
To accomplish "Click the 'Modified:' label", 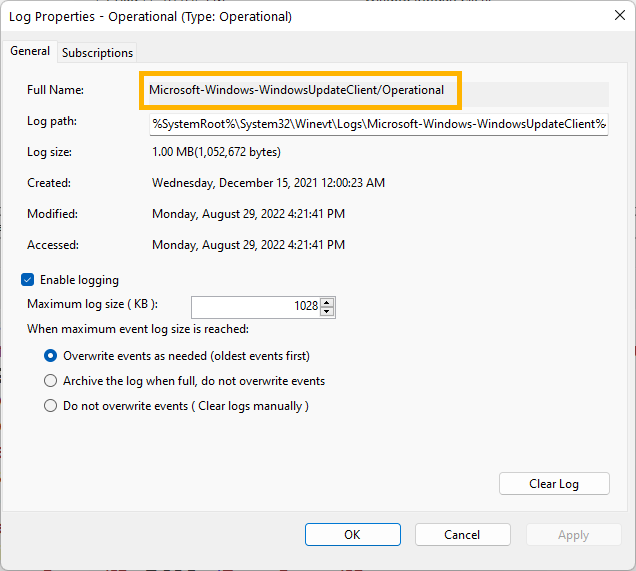I will tap(52, 214).
